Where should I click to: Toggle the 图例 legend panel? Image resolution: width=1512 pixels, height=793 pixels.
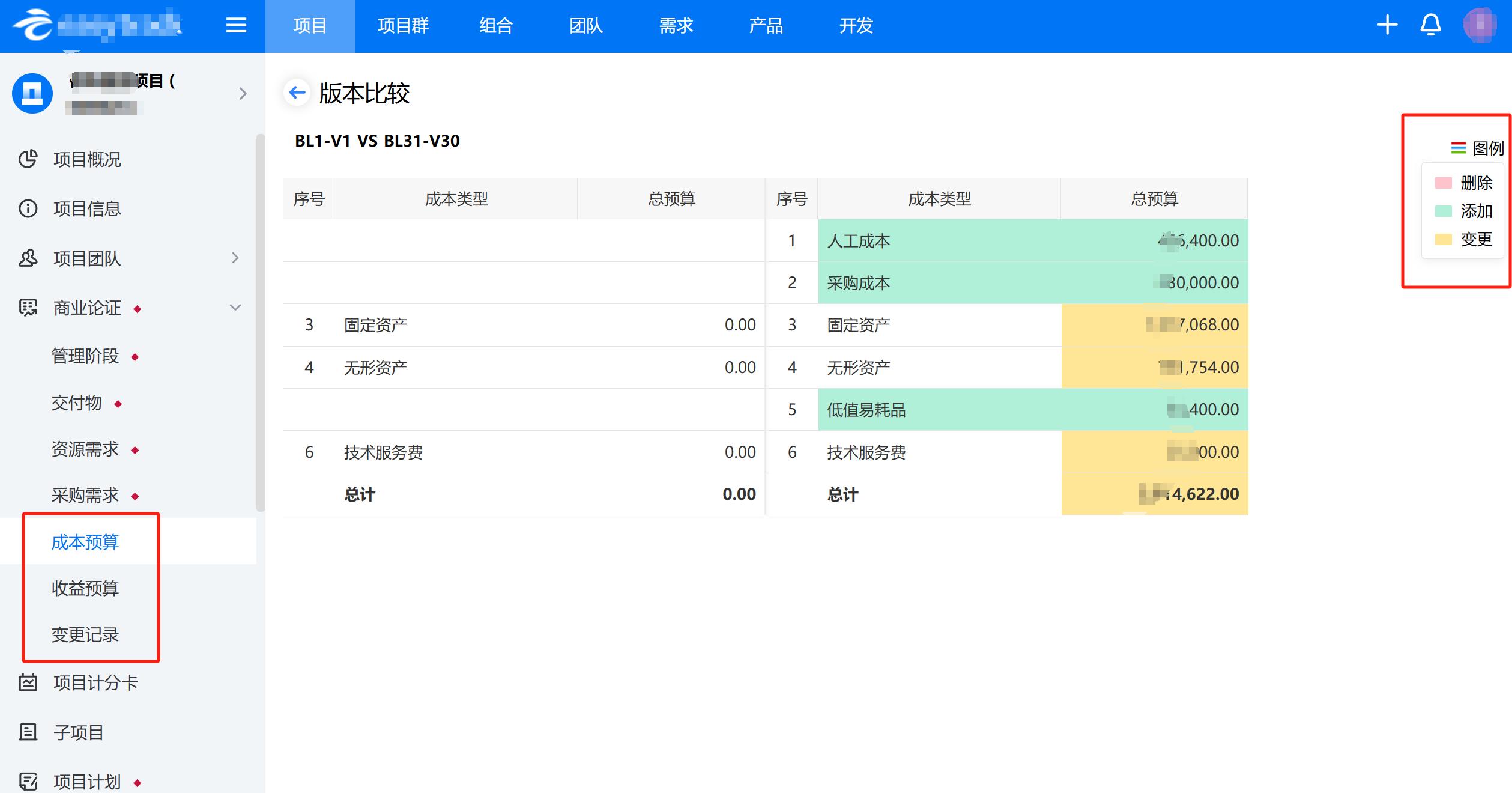[x=1477, y=148]
